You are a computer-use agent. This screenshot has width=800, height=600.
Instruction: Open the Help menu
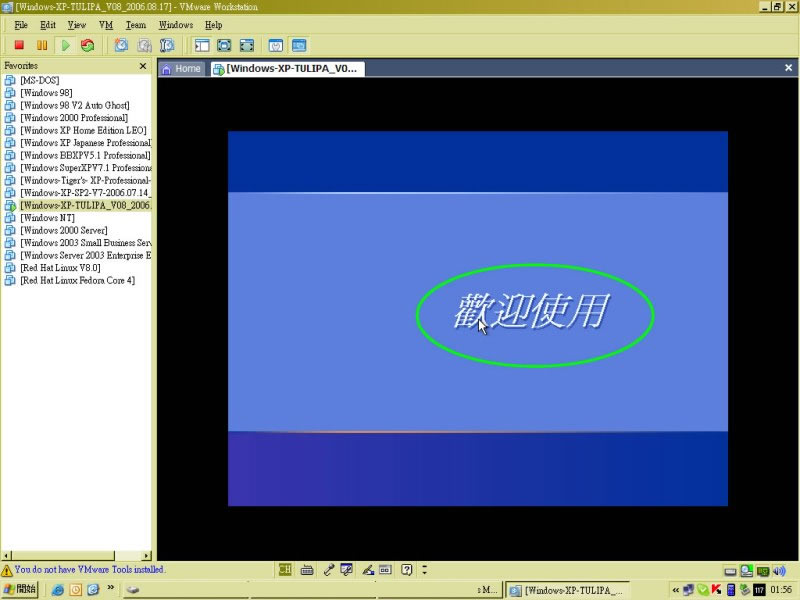(x=213, y=25)
